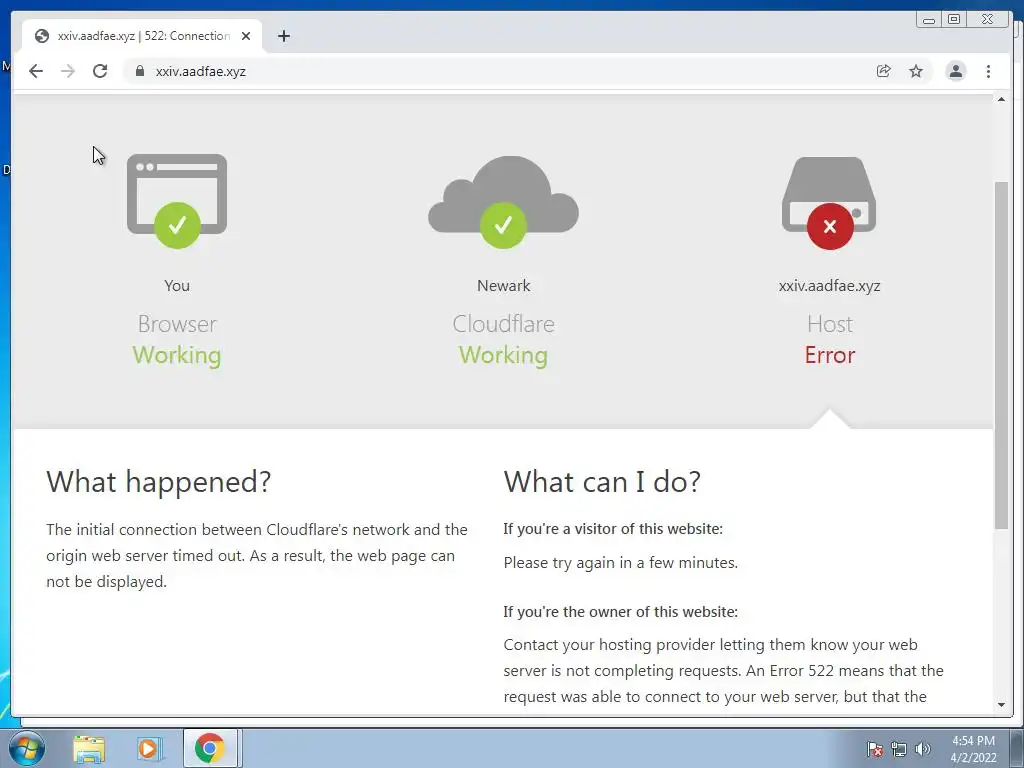
Task: Click the page scrollbar up arrow
Action: [1001, 99]
